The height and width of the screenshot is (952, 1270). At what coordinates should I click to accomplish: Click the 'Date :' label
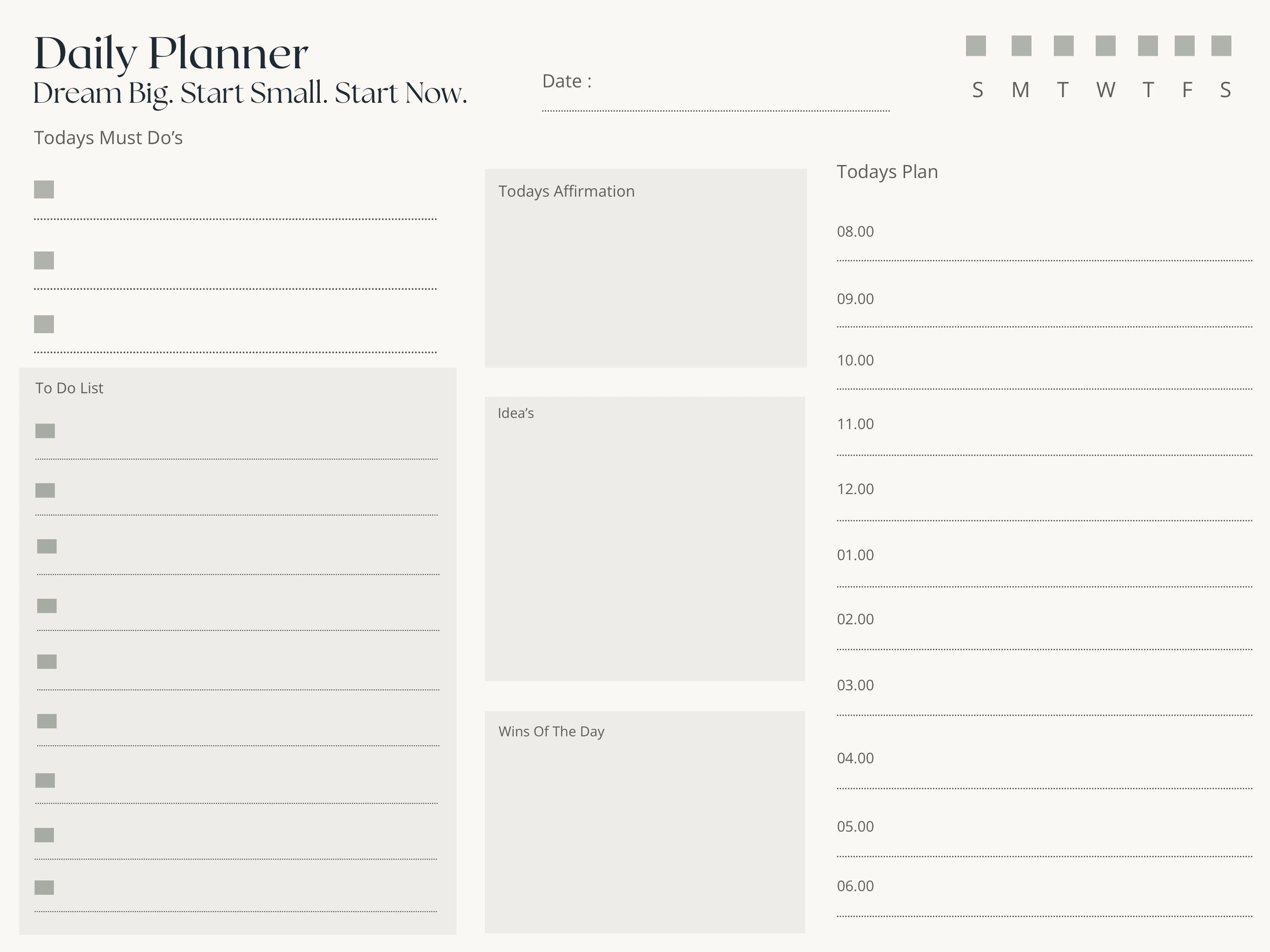click(x=567, y=81)
